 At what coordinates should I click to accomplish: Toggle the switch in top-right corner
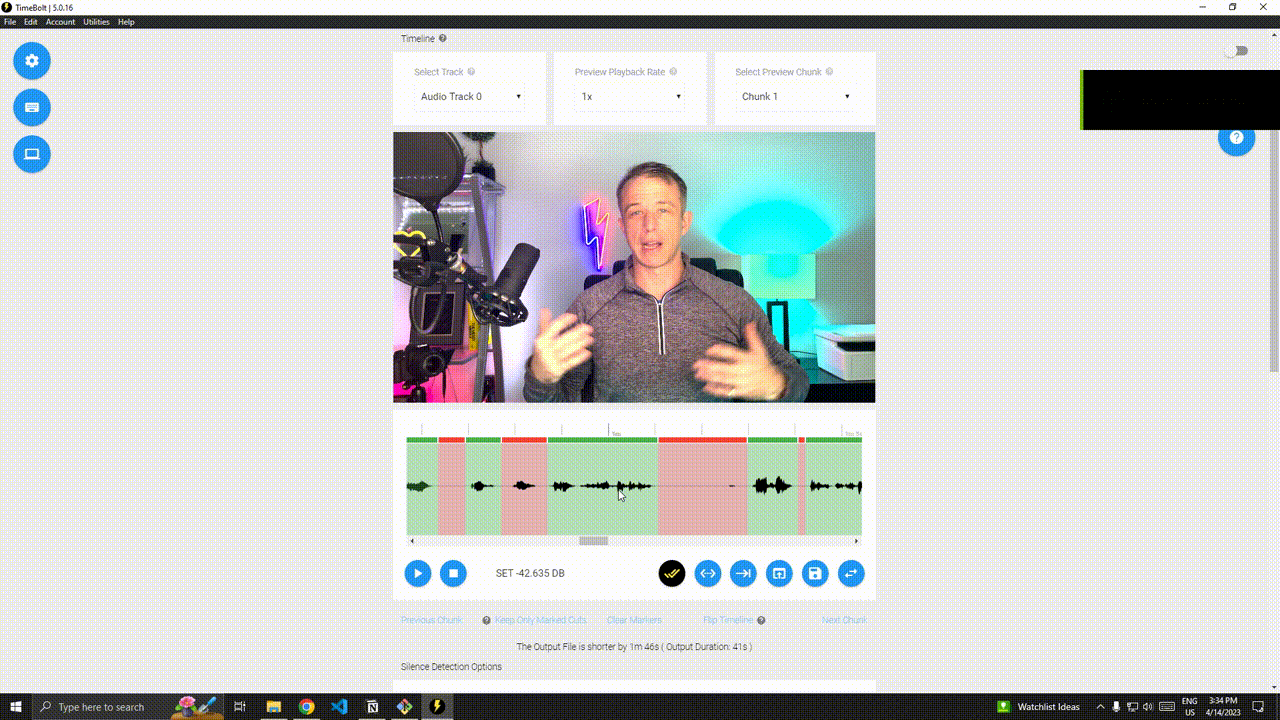(x=1237, y=51)
